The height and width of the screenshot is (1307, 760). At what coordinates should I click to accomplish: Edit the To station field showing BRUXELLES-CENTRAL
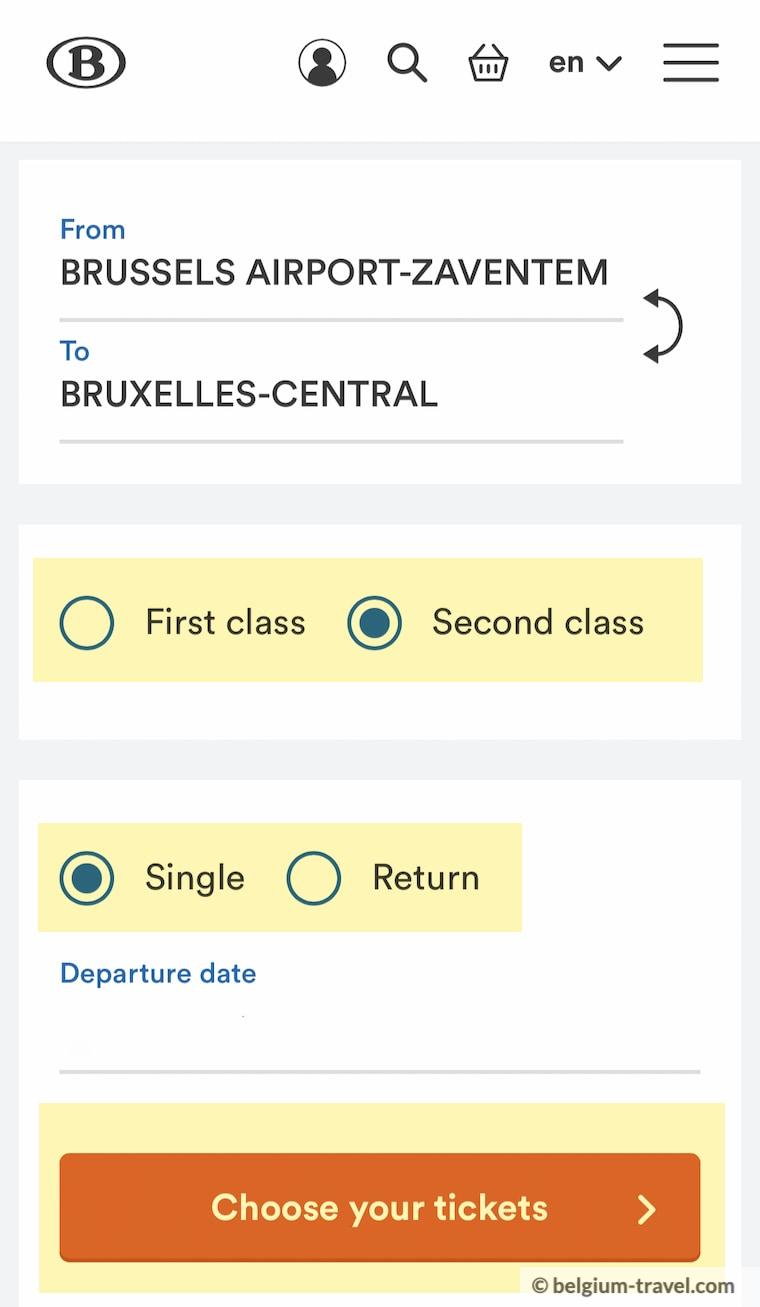249,394
